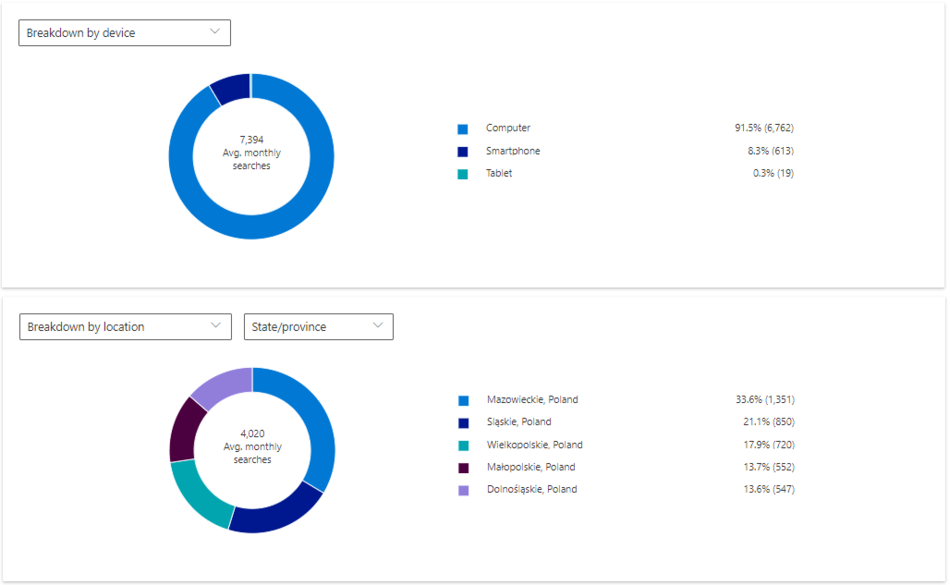Click the Śląskie legend color swatch
This screenshot has width=950, height=585.
[x=463, y=423]
